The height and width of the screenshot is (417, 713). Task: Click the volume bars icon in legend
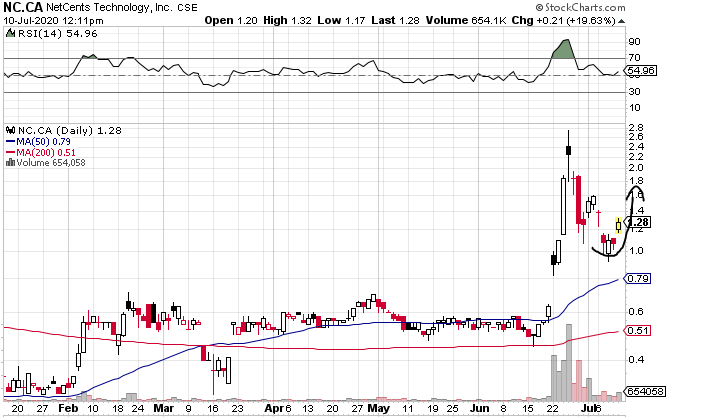[x=10, y=163]
